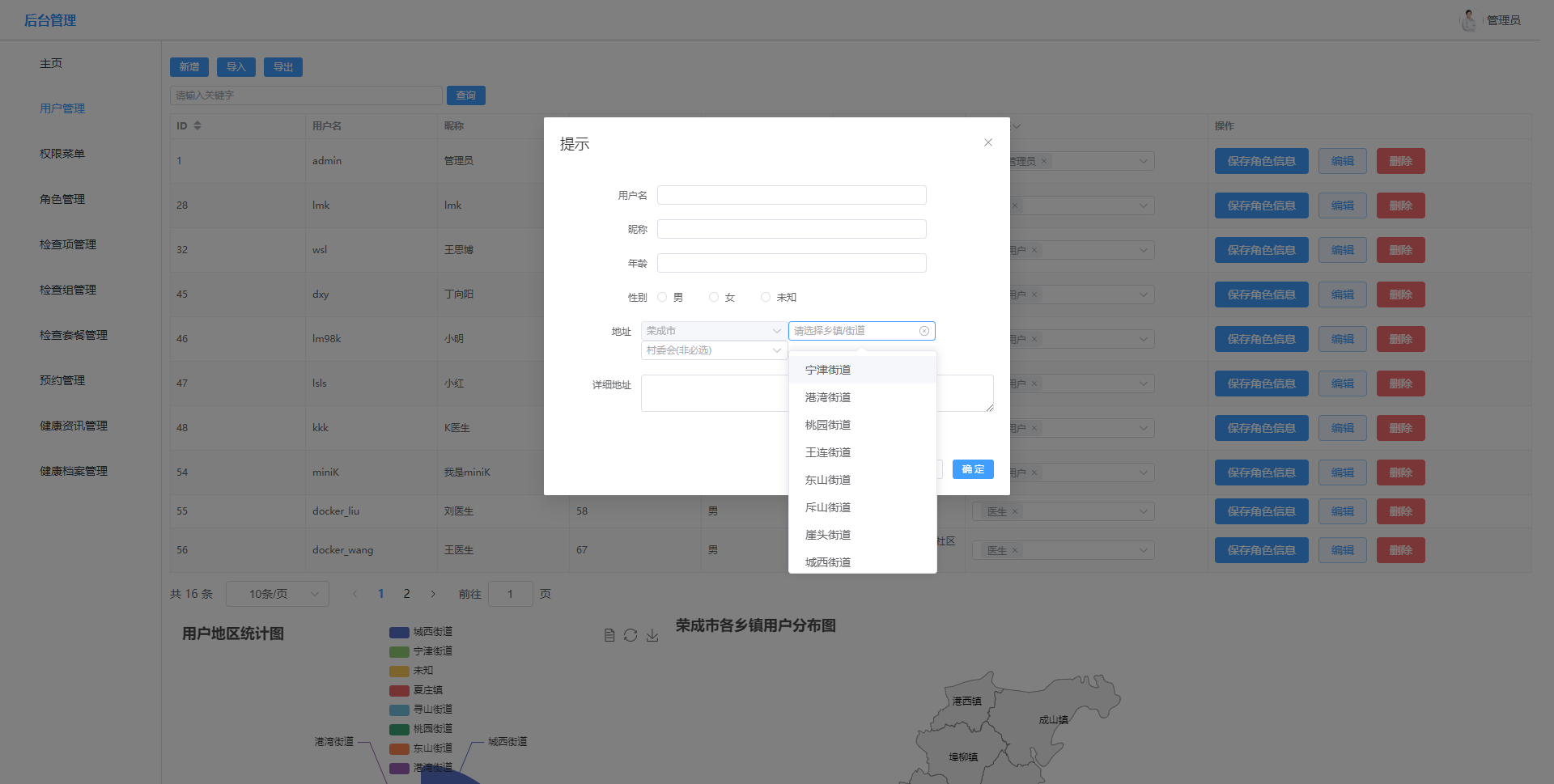Screen dimensions: 1554x784
Task: Choose 港湾街道 from the dropdown list
Action: click(828, 397)
